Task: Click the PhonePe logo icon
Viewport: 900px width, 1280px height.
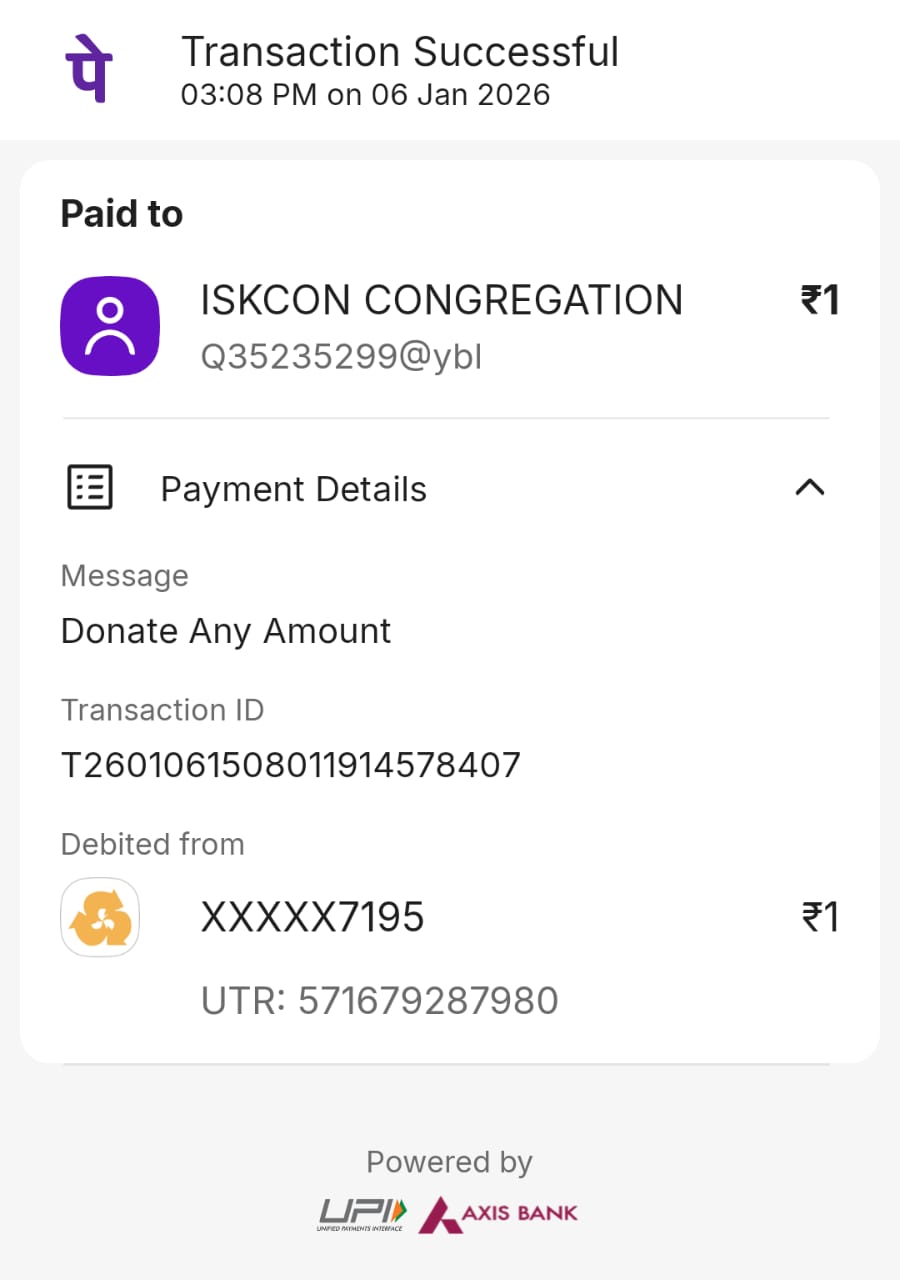Action: click(89, 68)
